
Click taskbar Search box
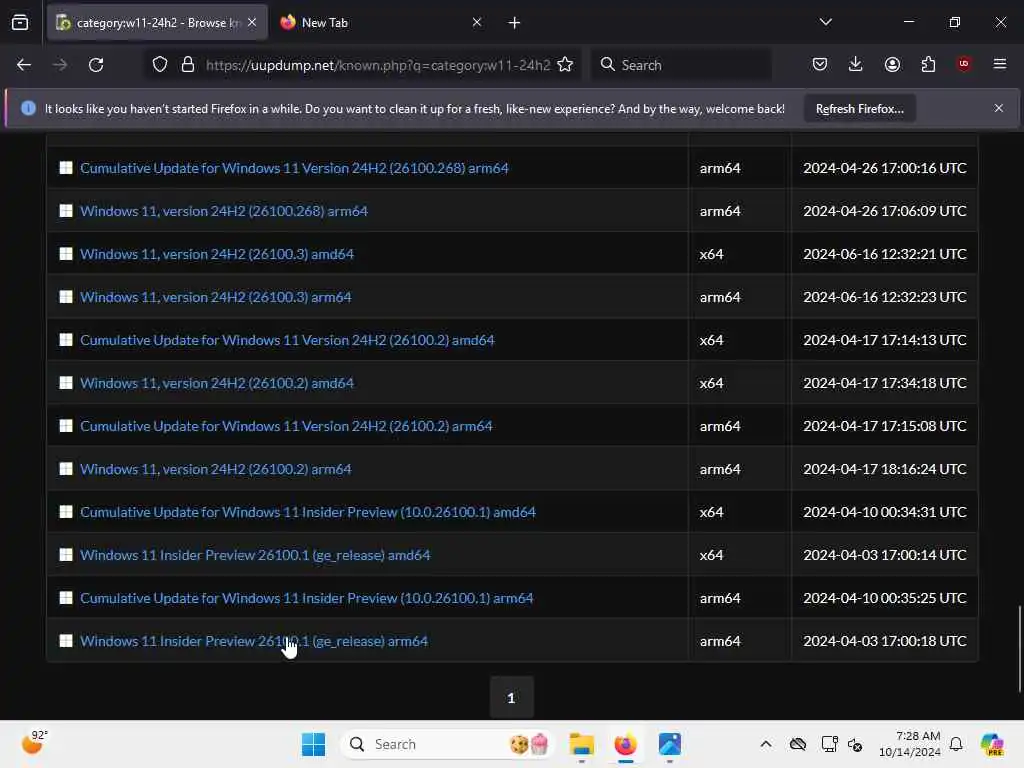click(x=447, y=744)
